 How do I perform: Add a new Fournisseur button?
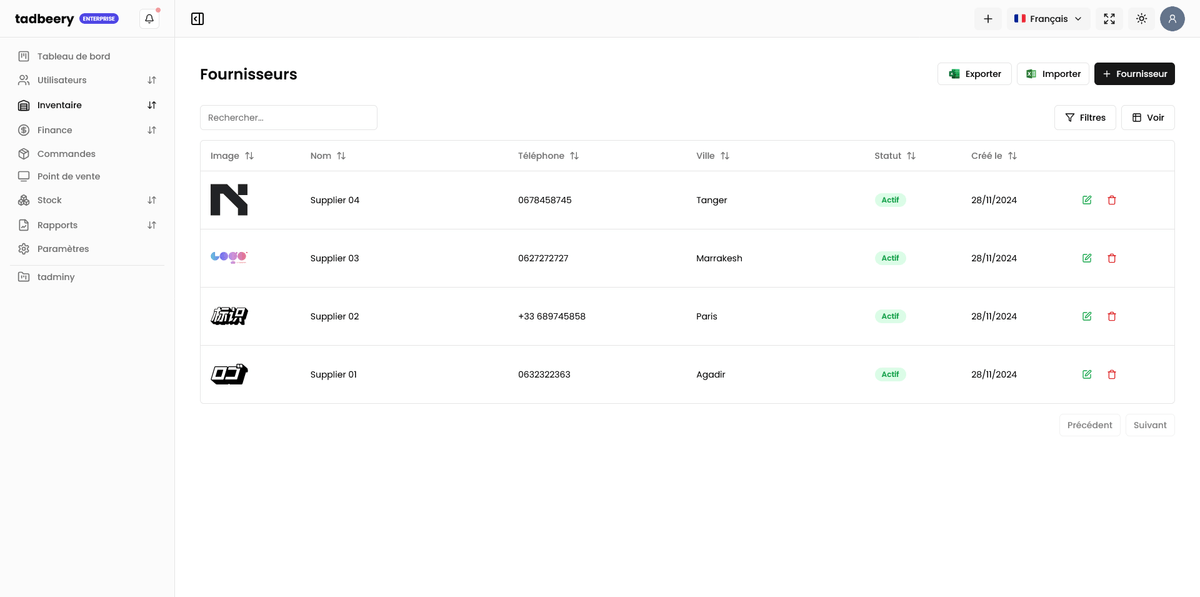[1134, 74]
